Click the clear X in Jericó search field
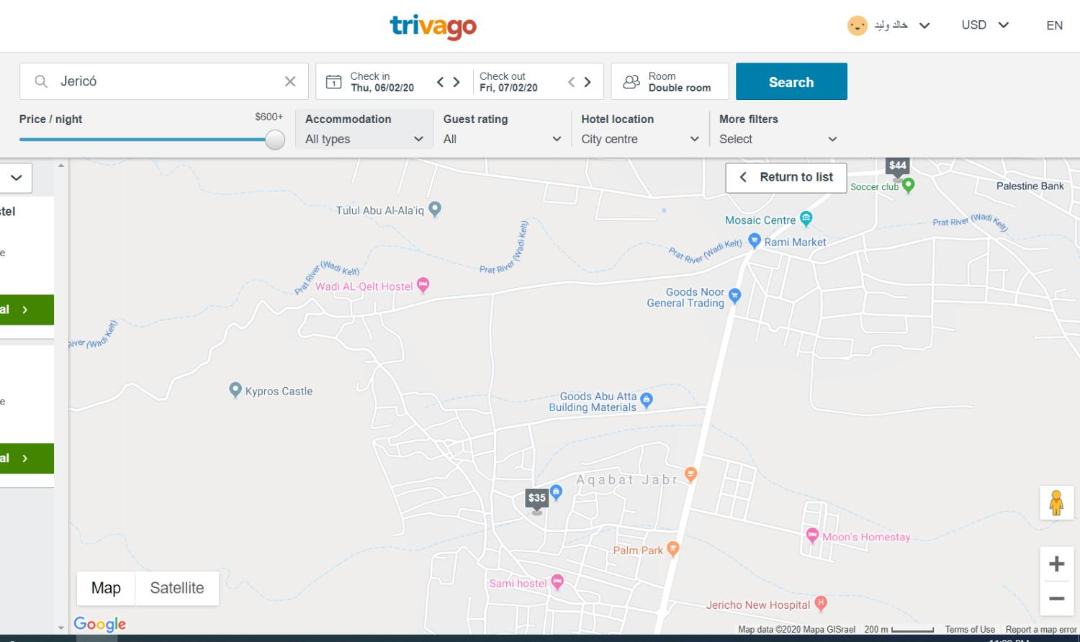 pyautogui.click(x=290, y=82)
